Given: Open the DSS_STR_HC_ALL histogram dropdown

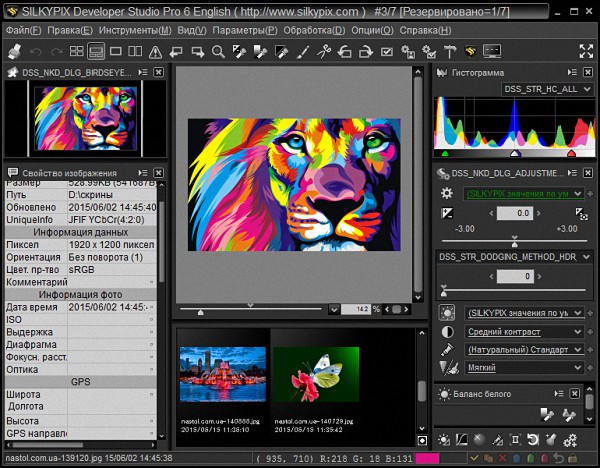Looking at the screenshot, I should click(x=547, y=89).
